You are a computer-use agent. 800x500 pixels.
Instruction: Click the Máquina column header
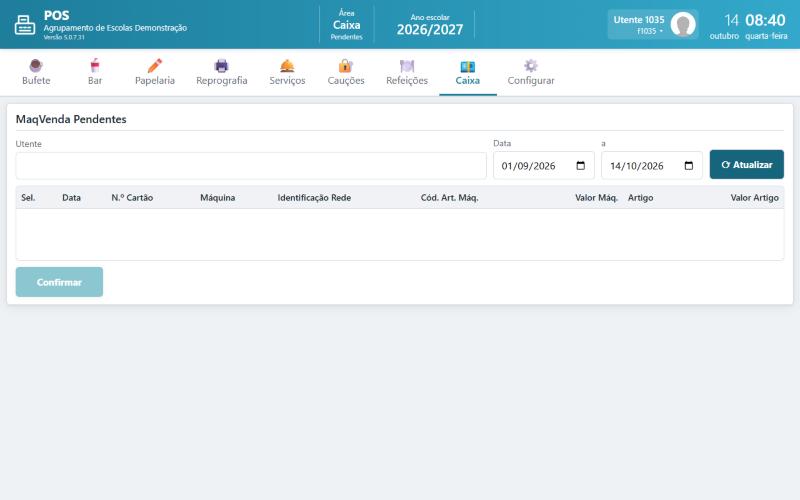(217, 197)
